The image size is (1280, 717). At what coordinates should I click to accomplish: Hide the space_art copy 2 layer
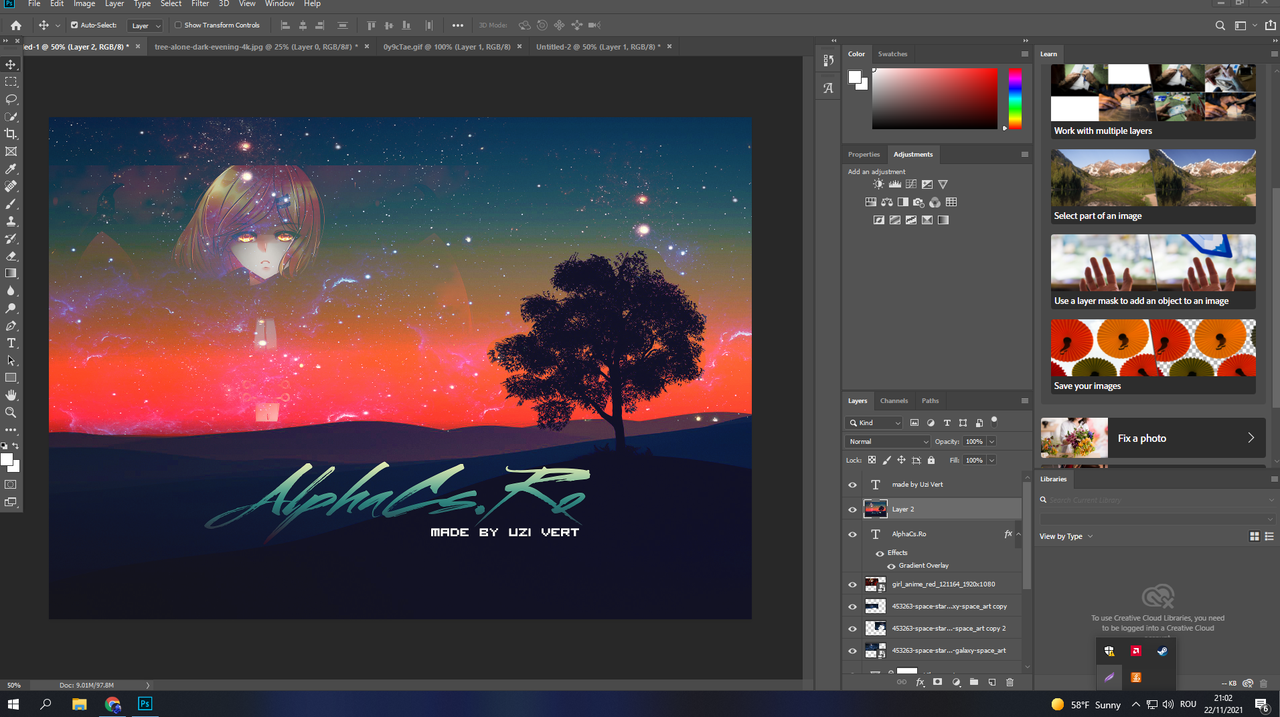[x=853, y=628]
